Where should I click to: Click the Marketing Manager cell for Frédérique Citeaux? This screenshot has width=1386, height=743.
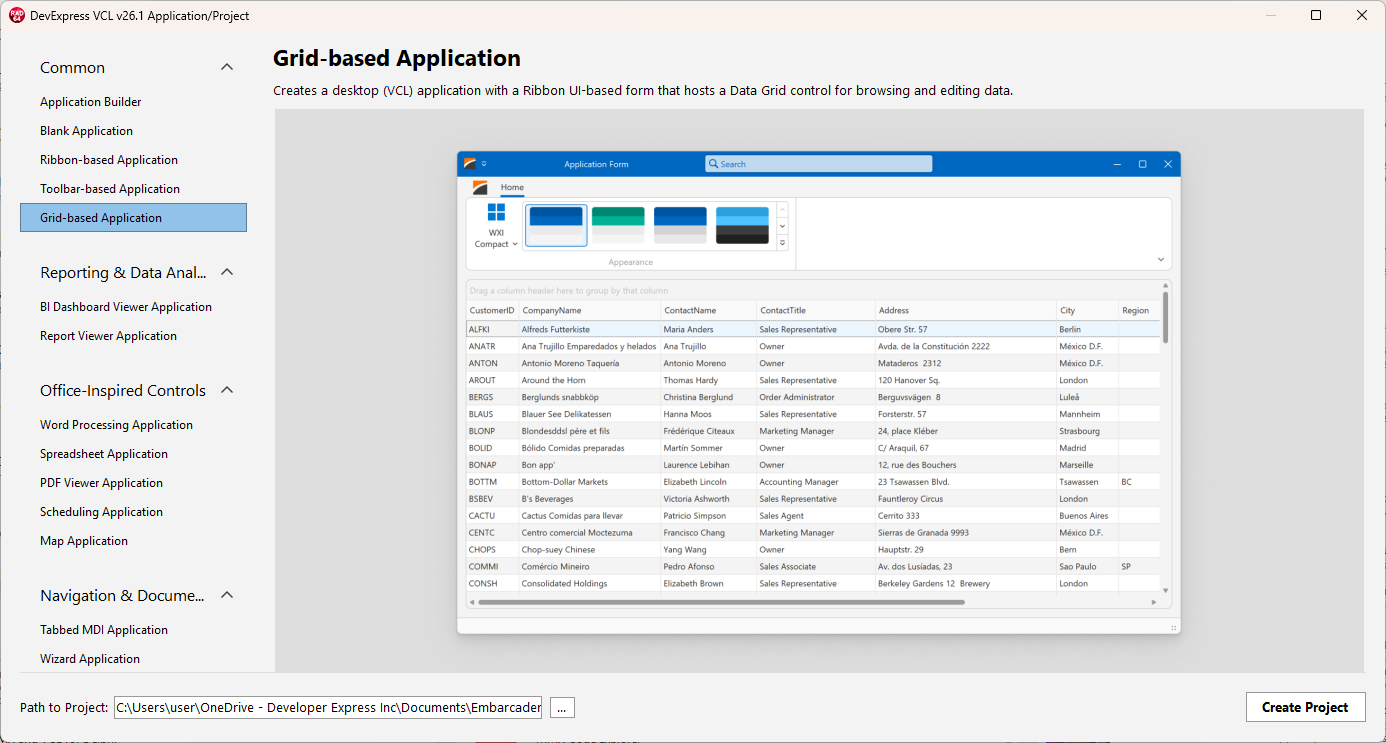pos(816,431)
